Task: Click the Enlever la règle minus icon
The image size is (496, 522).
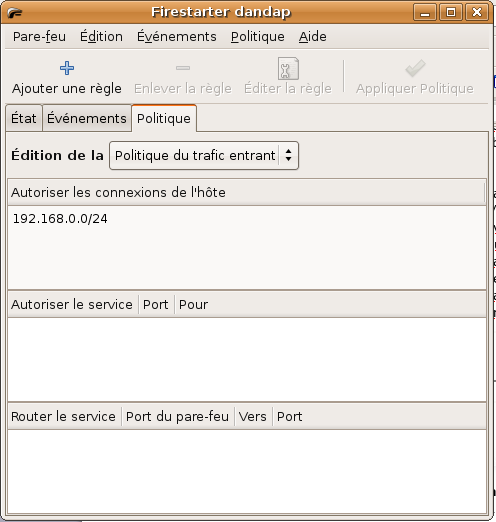Action: [x=183, y=68]
